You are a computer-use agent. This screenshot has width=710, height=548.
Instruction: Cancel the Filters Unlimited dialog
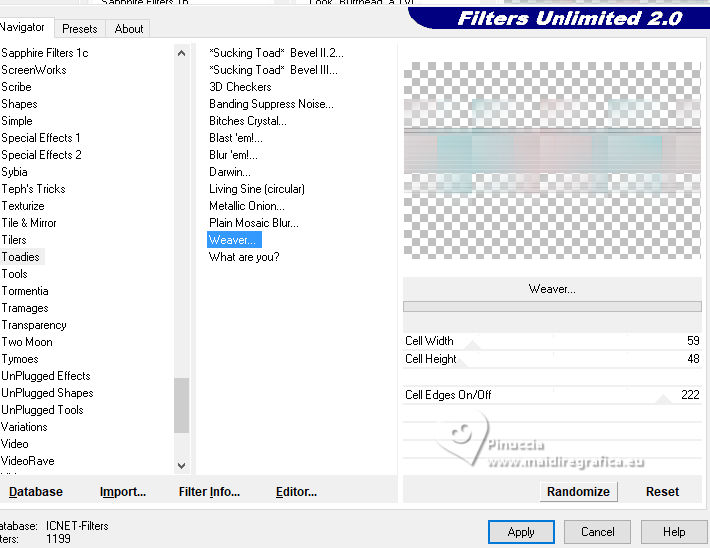597,532
